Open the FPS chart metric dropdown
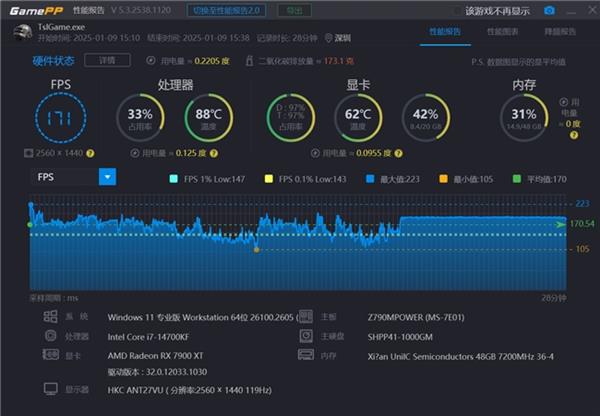 107,177
